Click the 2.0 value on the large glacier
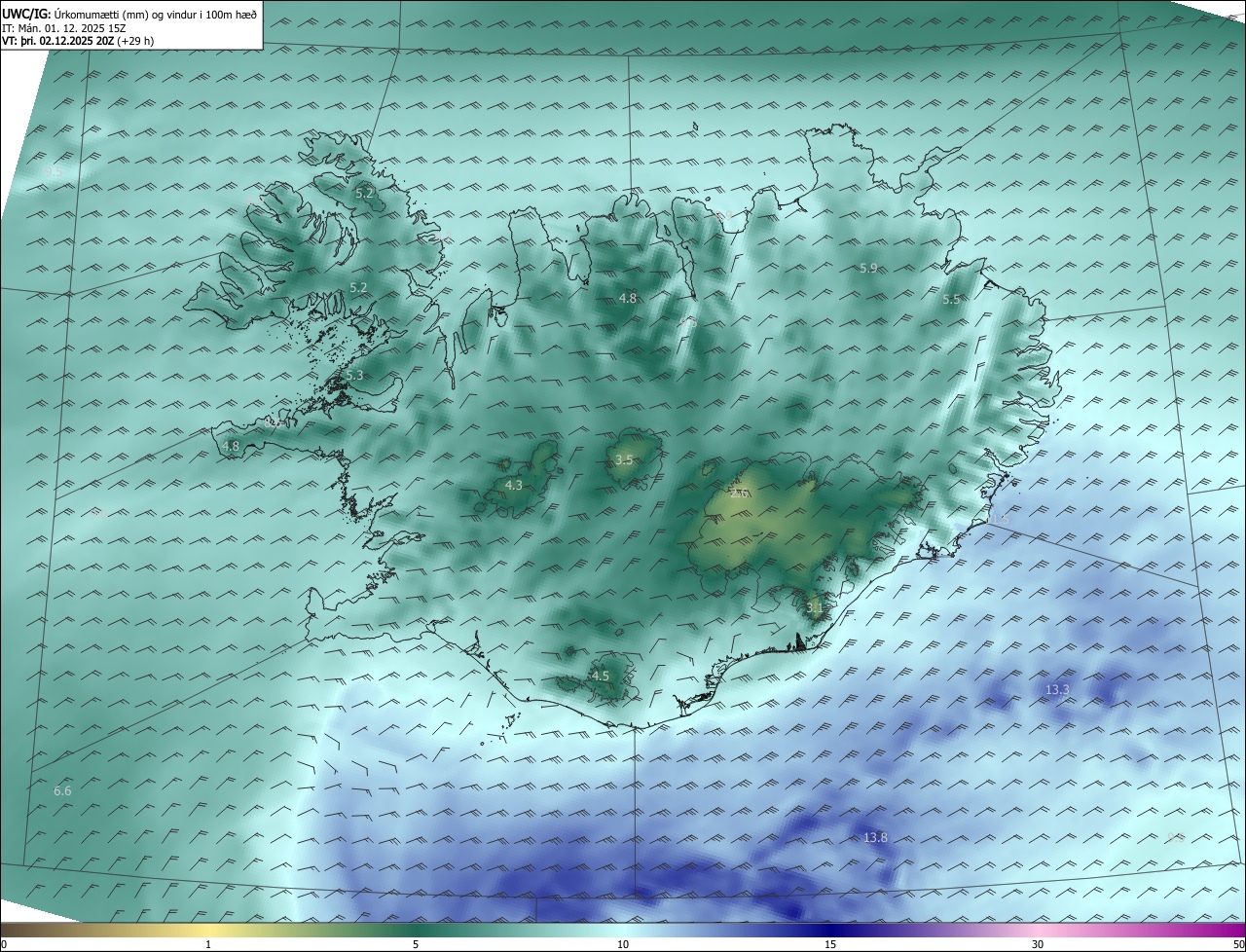 point(739,494)
